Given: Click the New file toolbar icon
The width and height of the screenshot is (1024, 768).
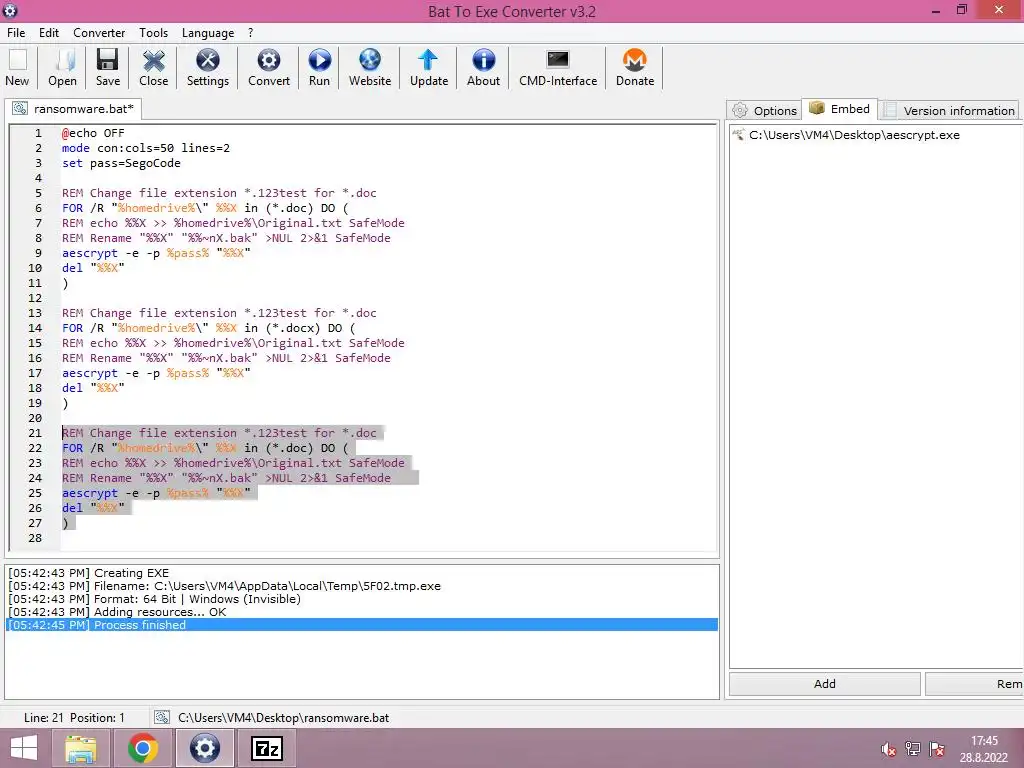Looking at the screenshot, I should pyautogui.click(x=18, y=60).
